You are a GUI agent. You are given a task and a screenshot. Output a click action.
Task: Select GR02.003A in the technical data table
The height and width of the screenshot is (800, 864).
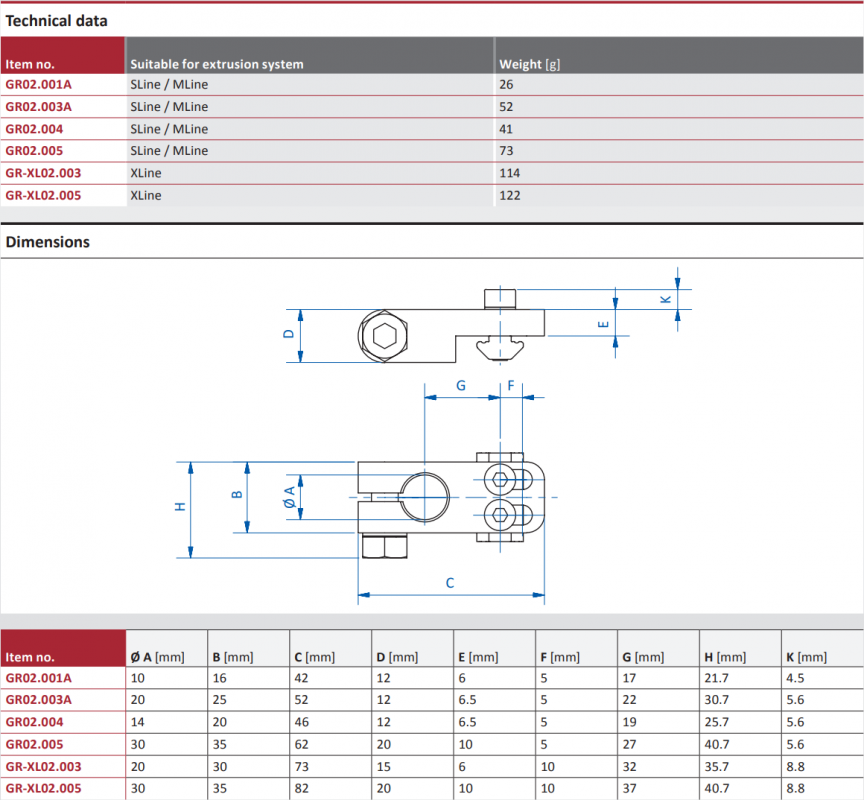point(39,107)
